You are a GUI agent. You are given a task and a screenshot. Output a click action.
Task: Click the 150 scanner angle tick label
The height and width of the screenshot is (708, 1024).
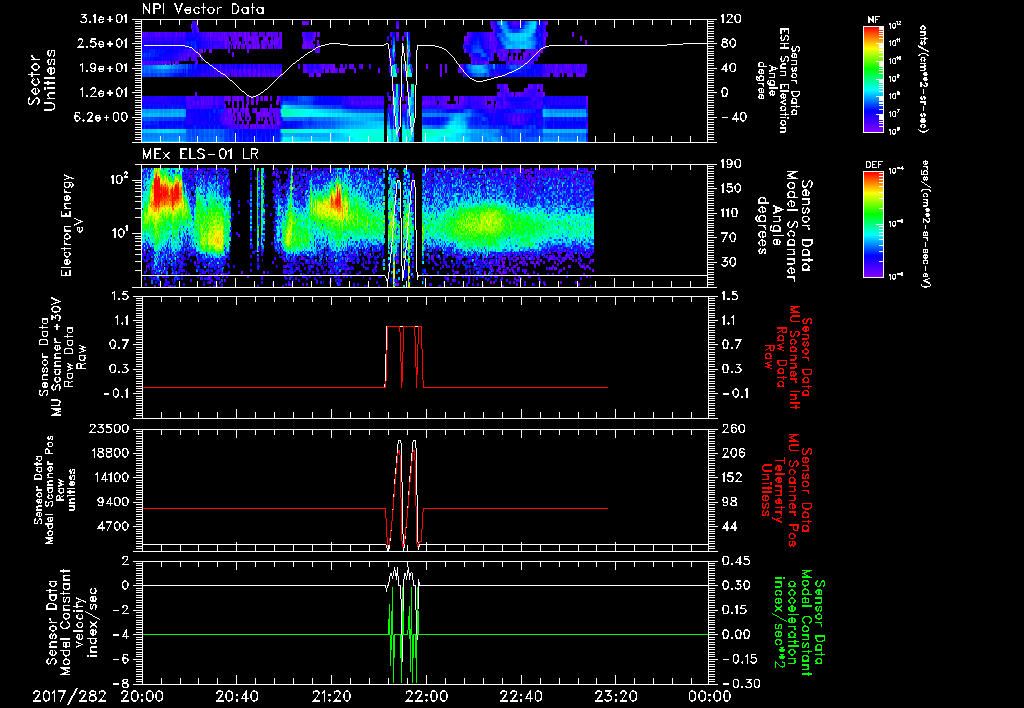[x=732, y=189]
